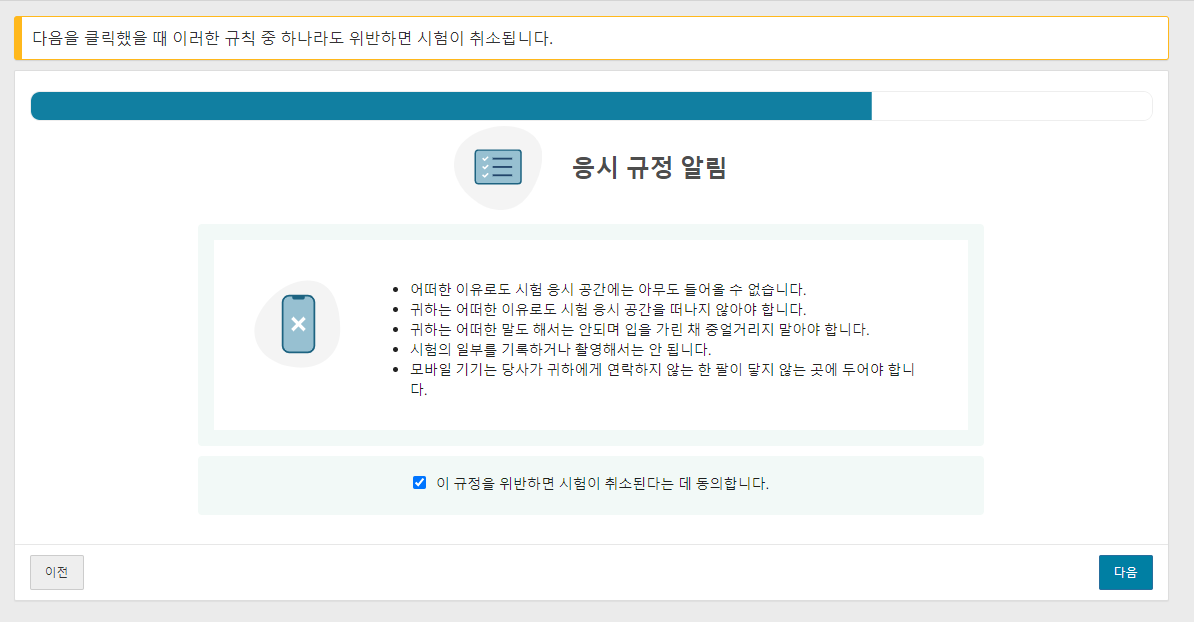Click the rule about 입을 가린 채 중얼거리지
Viewport: 1194px width, 622px height.
(640, 329)
